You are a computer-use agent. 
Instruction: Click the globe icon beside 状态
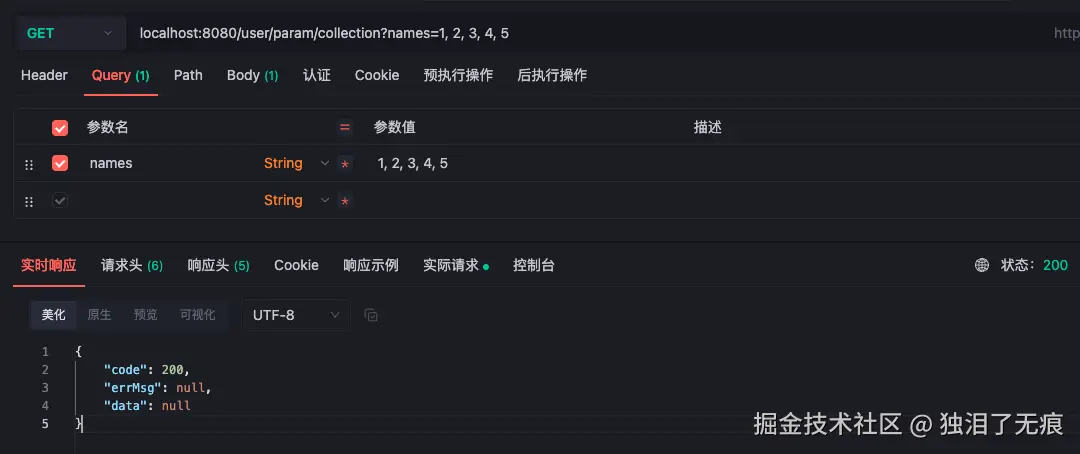[x=982, y=265]
